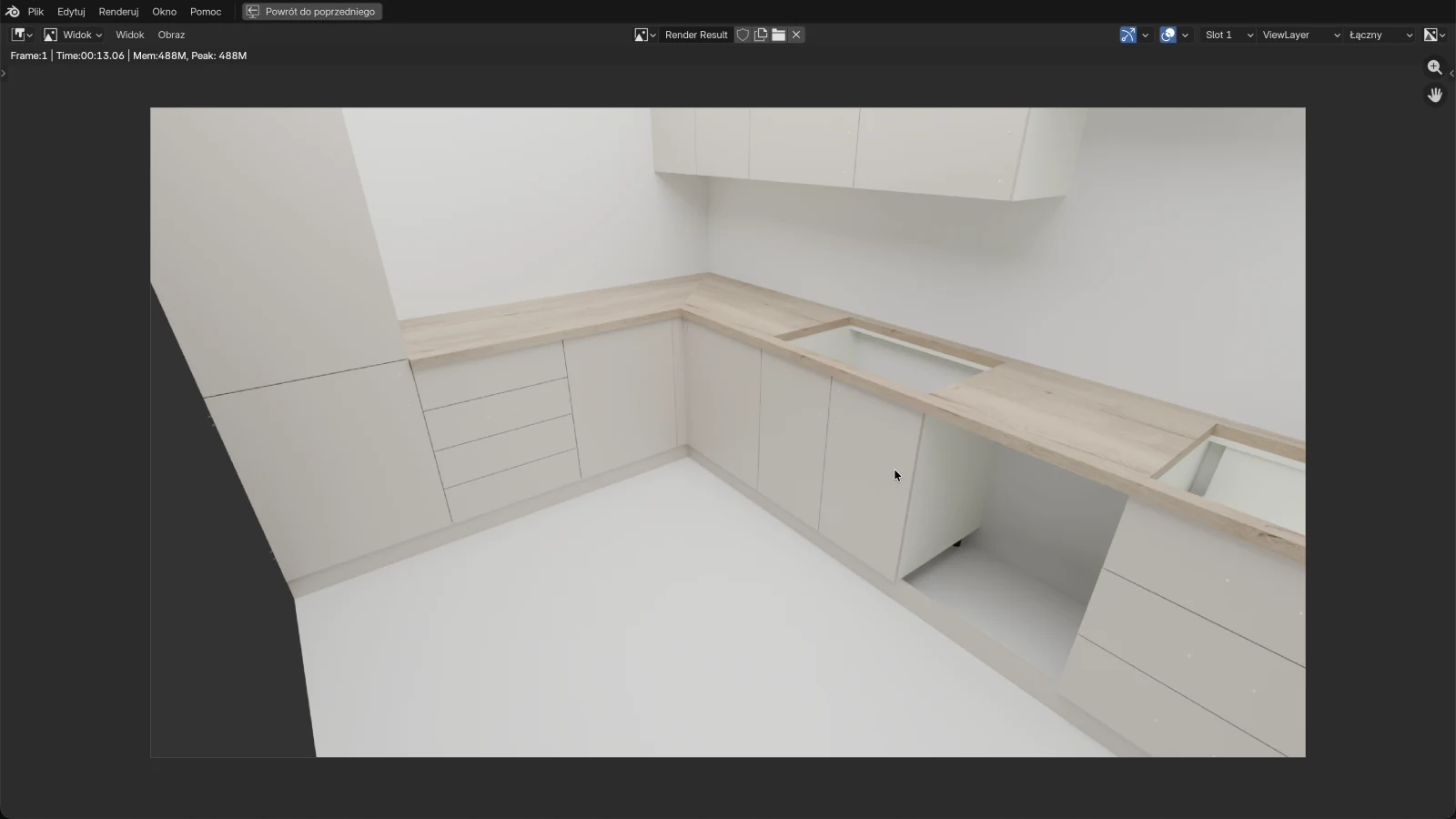Click the Frame:1 render info text

tap(28, 56)
